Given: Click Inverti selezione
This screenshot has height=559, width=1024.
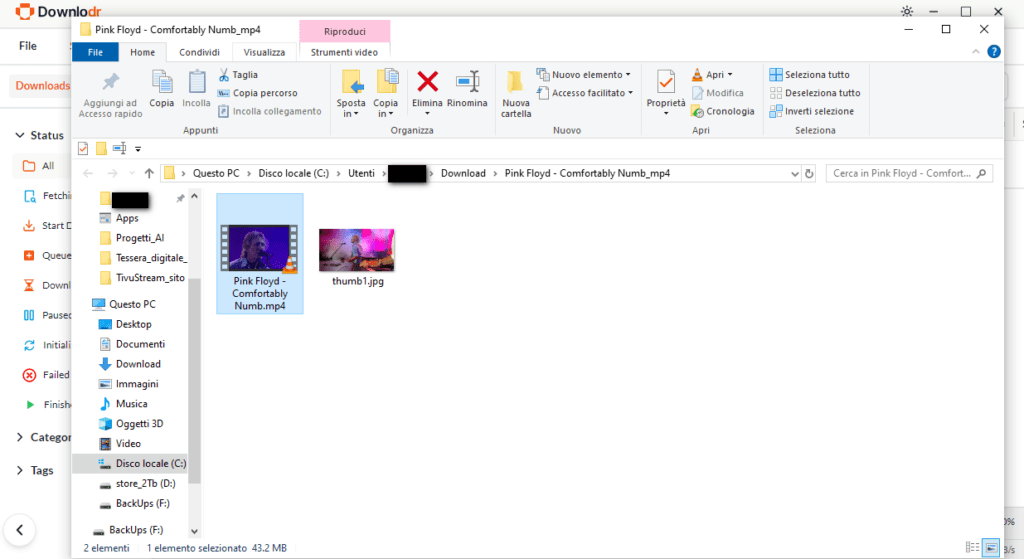Looking at the screenshot, I should point(812,112).
